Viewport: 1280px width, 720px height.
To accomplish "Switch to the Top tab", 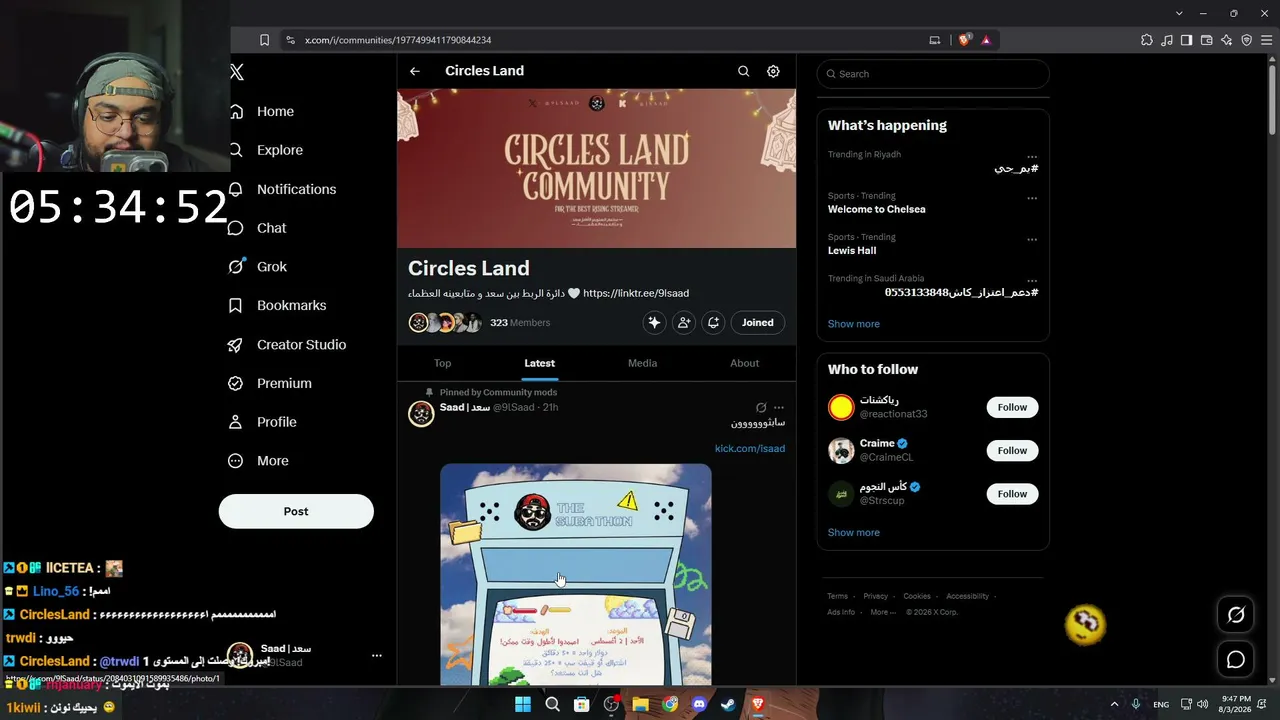I will [443, 363].
